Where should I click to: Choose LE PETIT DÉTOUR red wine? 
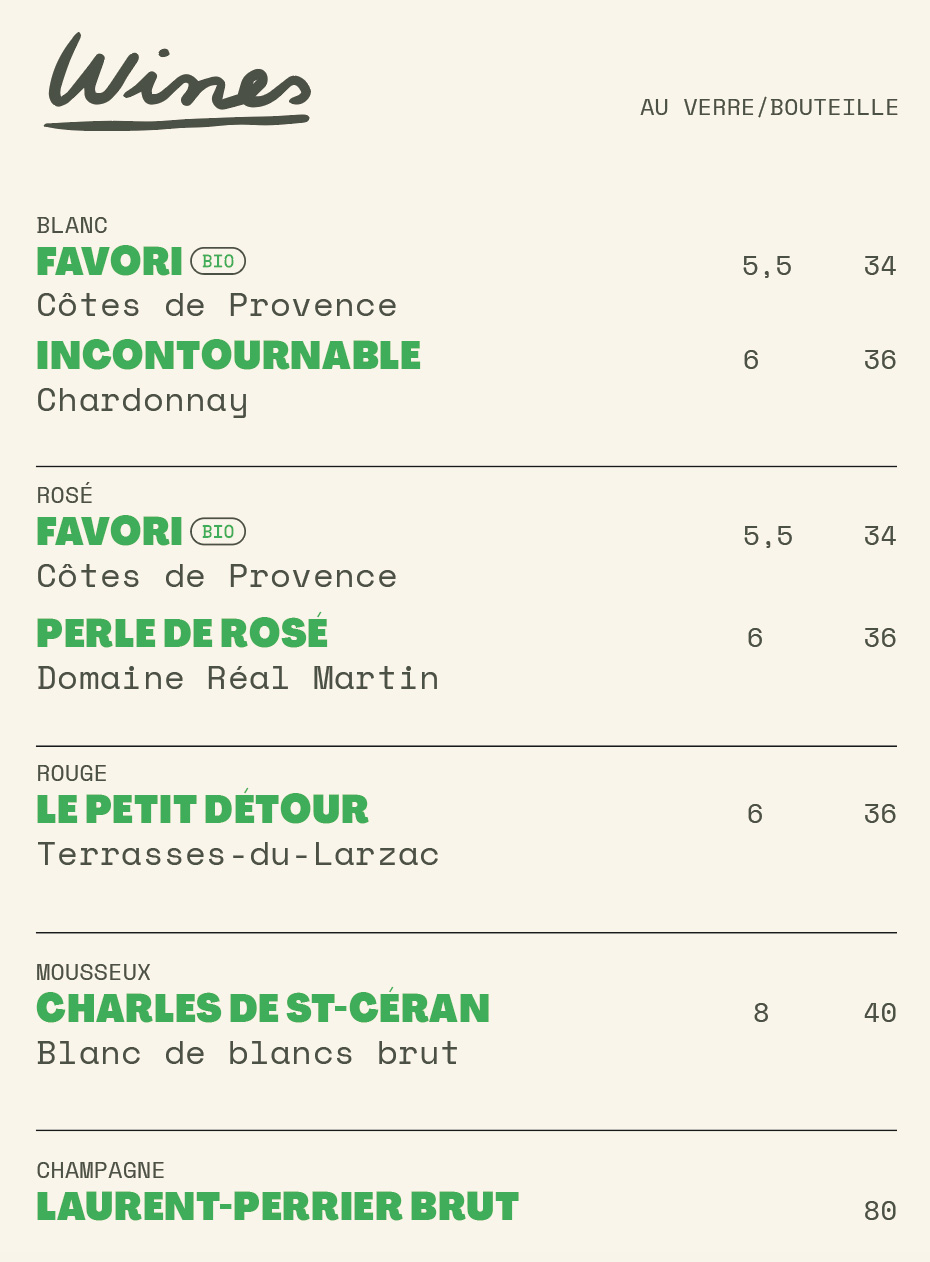[203, 809]
